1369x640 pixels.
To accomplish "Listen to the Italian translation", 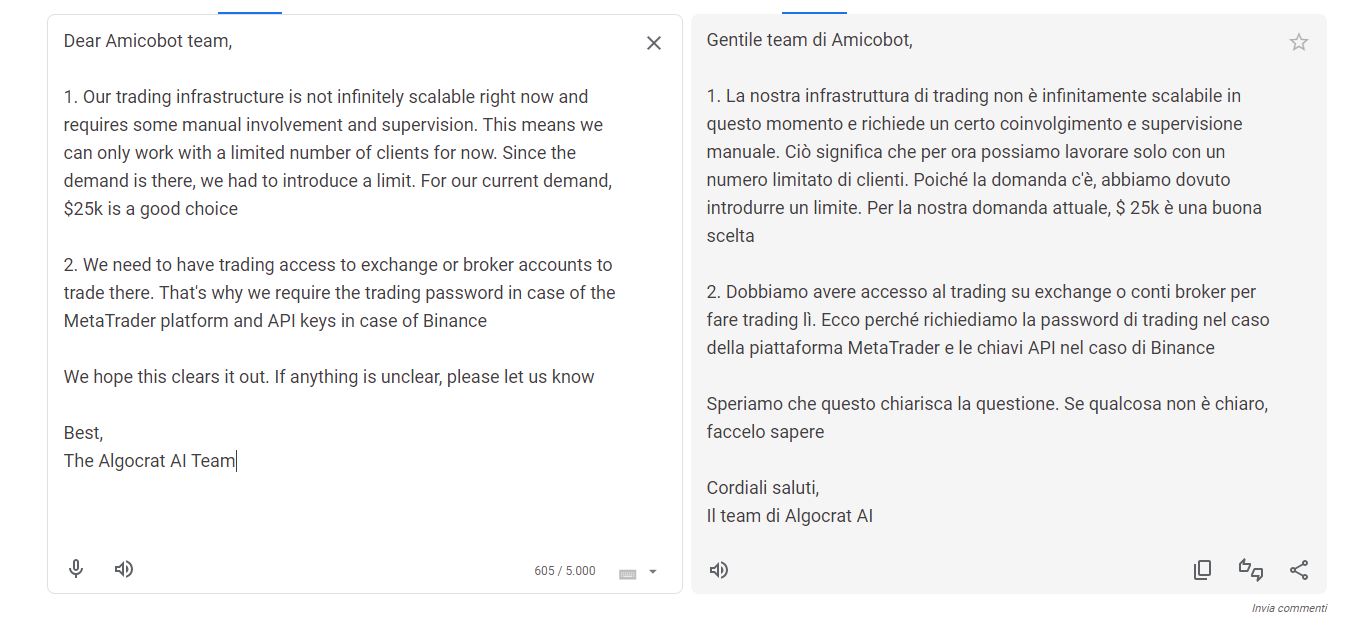I will pos(718,570).
